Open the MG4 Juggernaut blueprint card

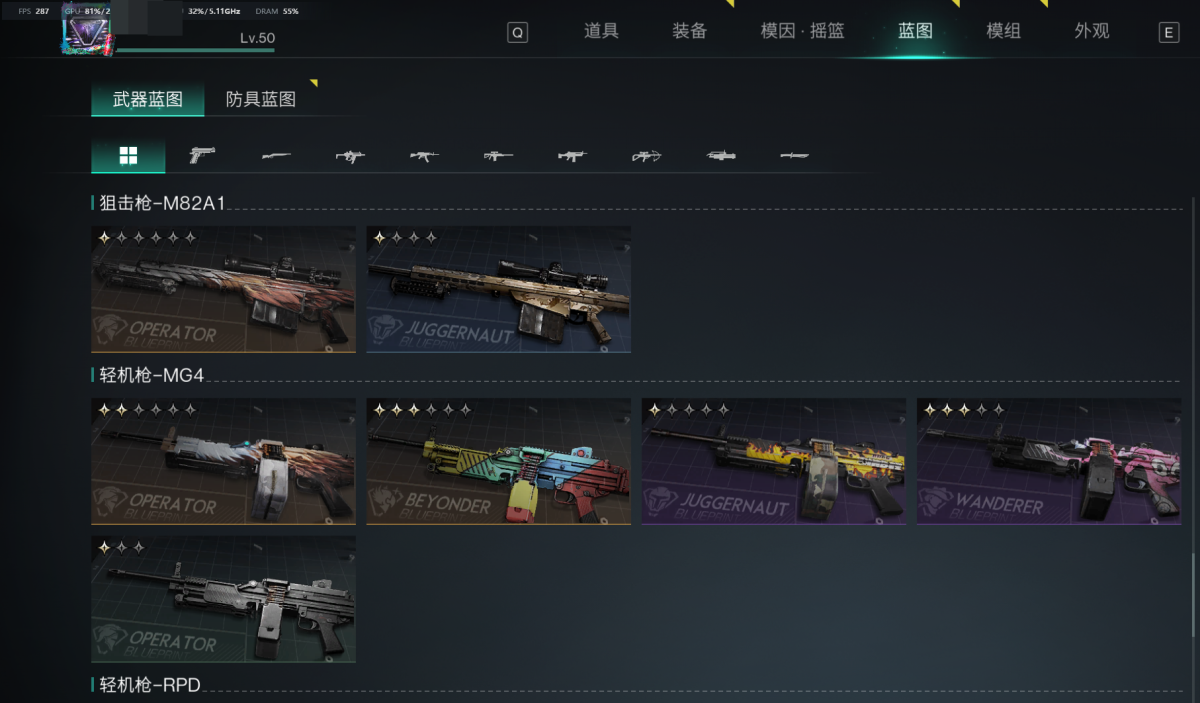click(x=774, y=461)
